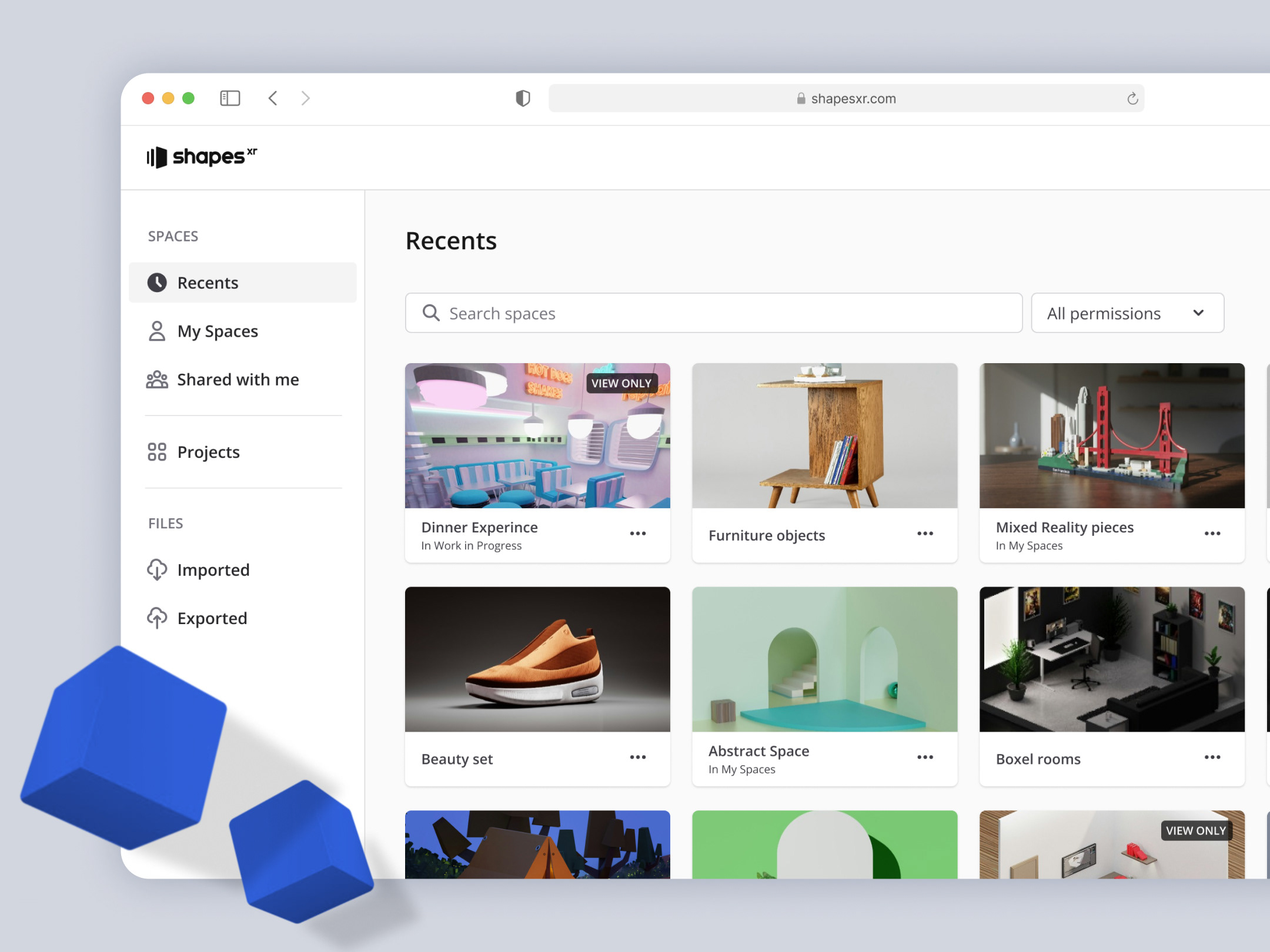Click the cloud download icon beside Imported
The height and width of the screenshot is (952, 1270).
click(157, 569)
